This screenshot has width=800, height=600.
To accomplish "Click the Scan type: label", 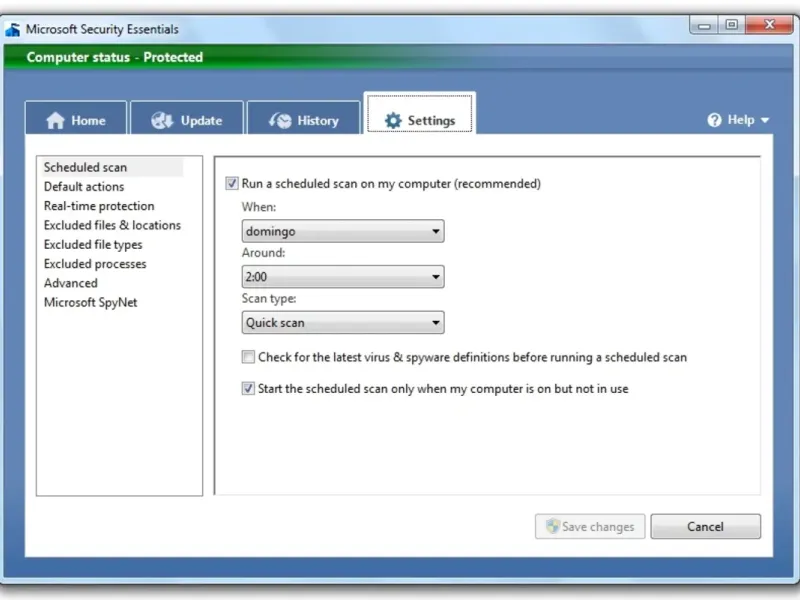I will (269, 298).
